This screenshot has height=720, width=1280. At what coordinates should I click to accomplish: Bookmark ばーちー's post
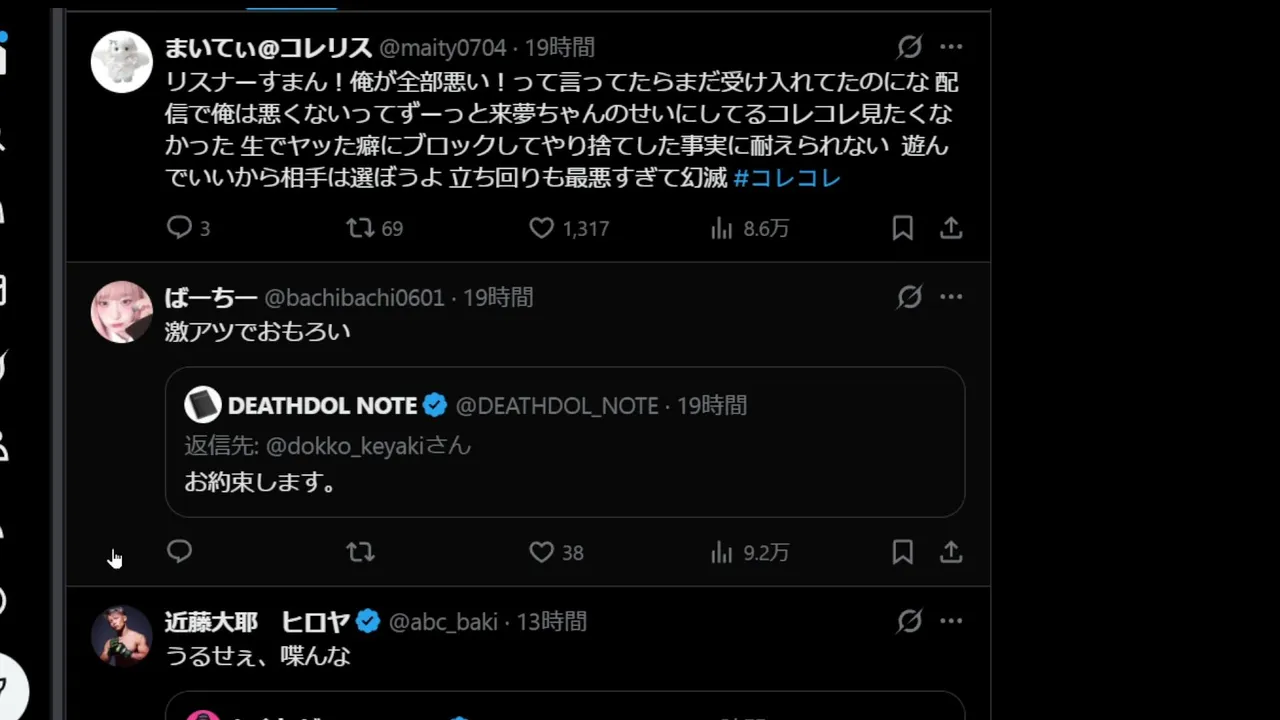point(902,551)
